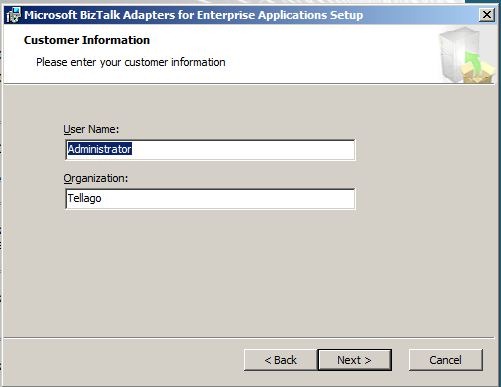
Task: Click the highlighted Administrator text
Action: [x=100, y=149]
